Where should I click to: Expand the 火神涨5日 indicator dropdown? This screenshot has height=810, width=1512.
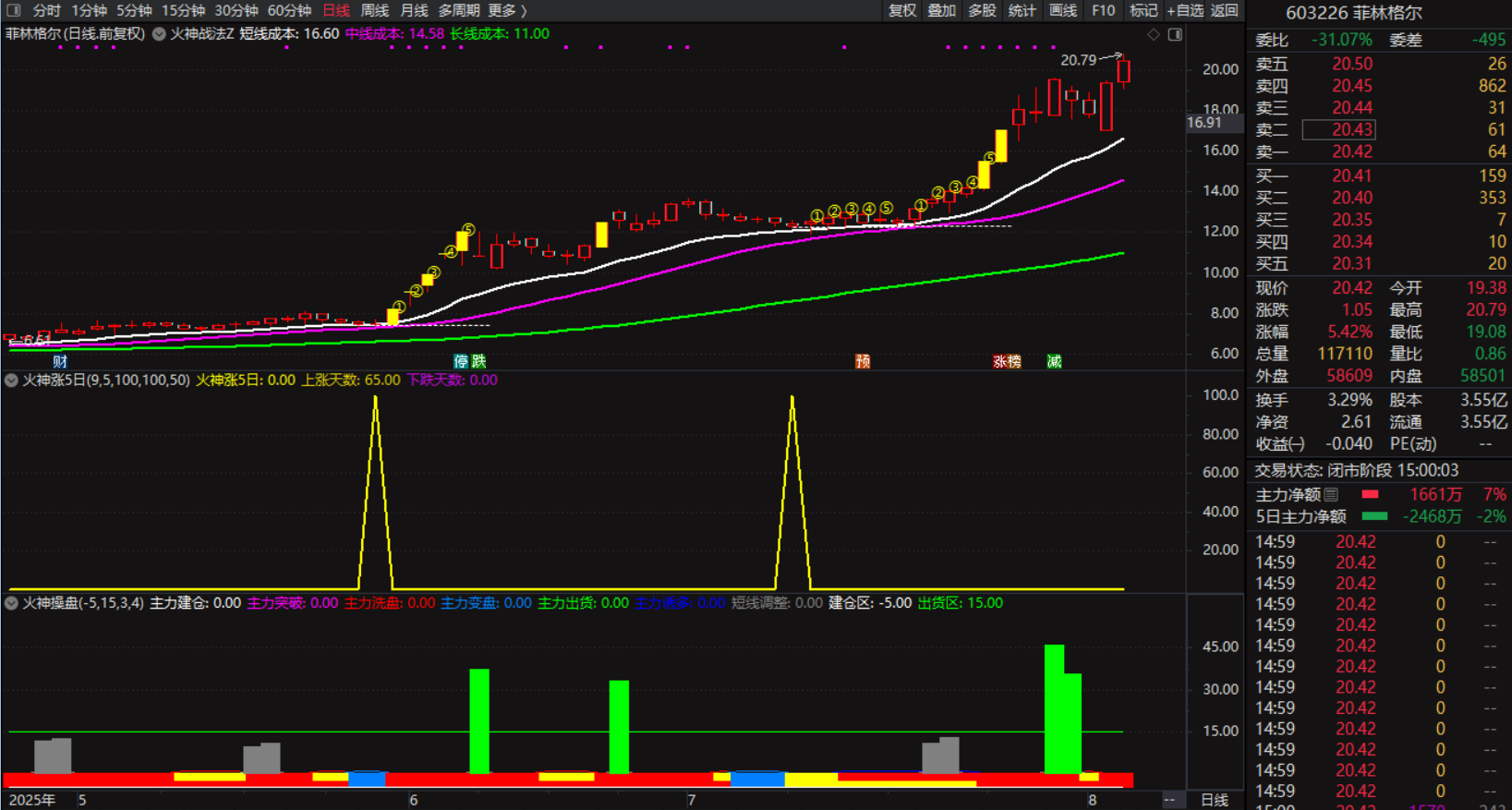(11, 381)
